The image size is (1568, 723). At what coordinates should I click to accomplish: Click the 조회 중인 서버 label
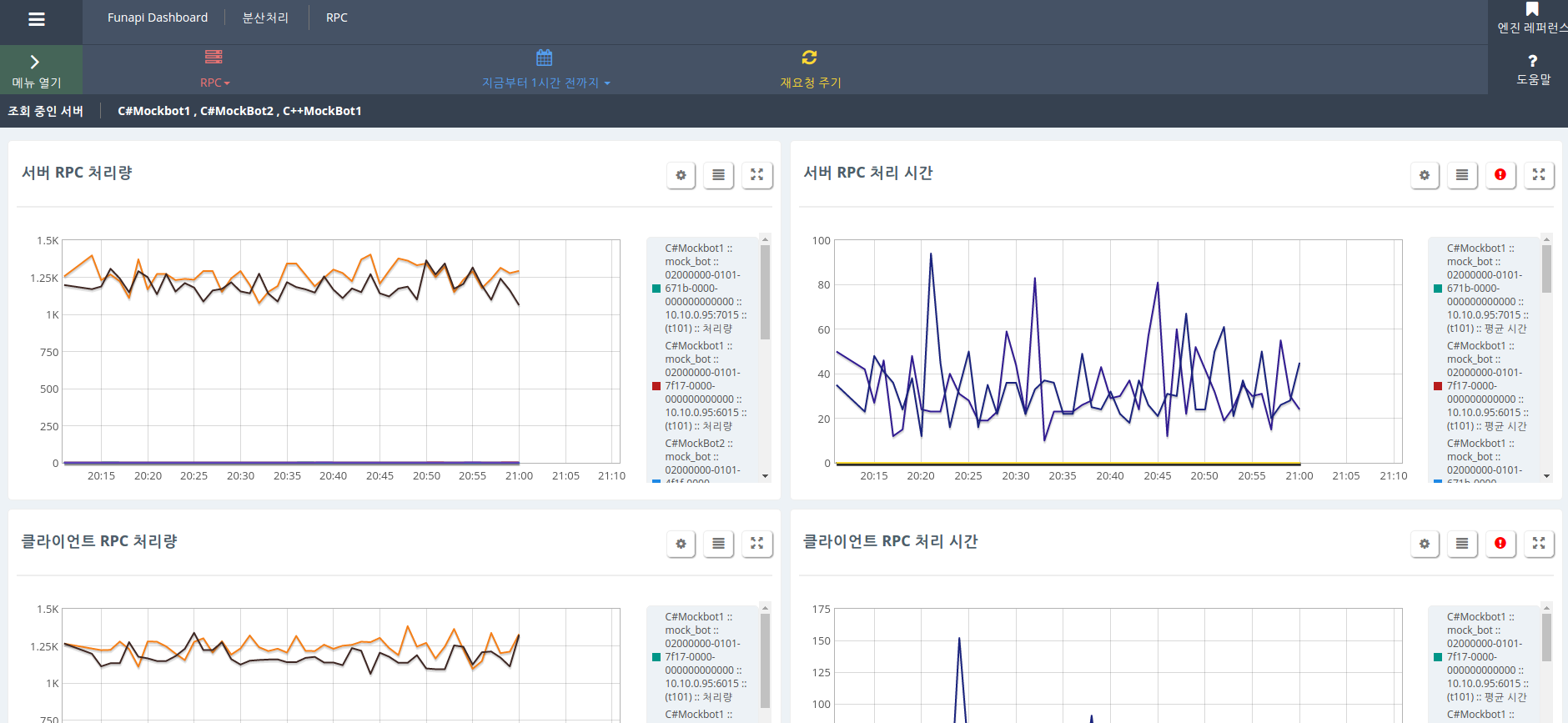click(x=46, y=111)
